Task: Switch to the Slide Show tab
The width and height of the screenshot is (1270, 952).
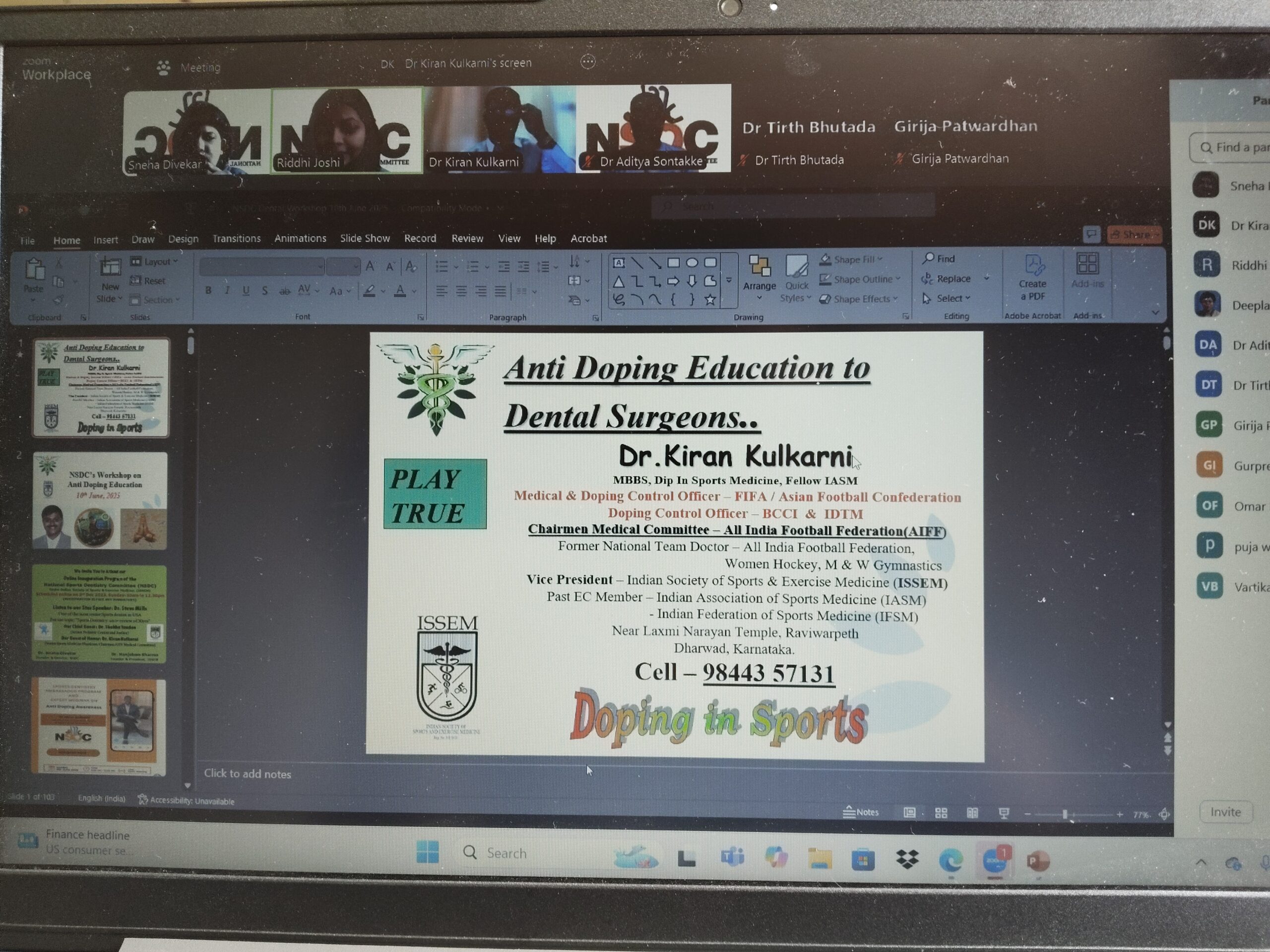Action: [365, 238]
